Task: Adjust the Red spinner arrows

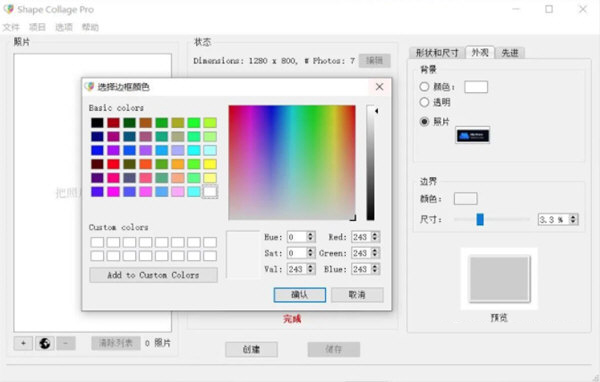Action: [375, 237]
